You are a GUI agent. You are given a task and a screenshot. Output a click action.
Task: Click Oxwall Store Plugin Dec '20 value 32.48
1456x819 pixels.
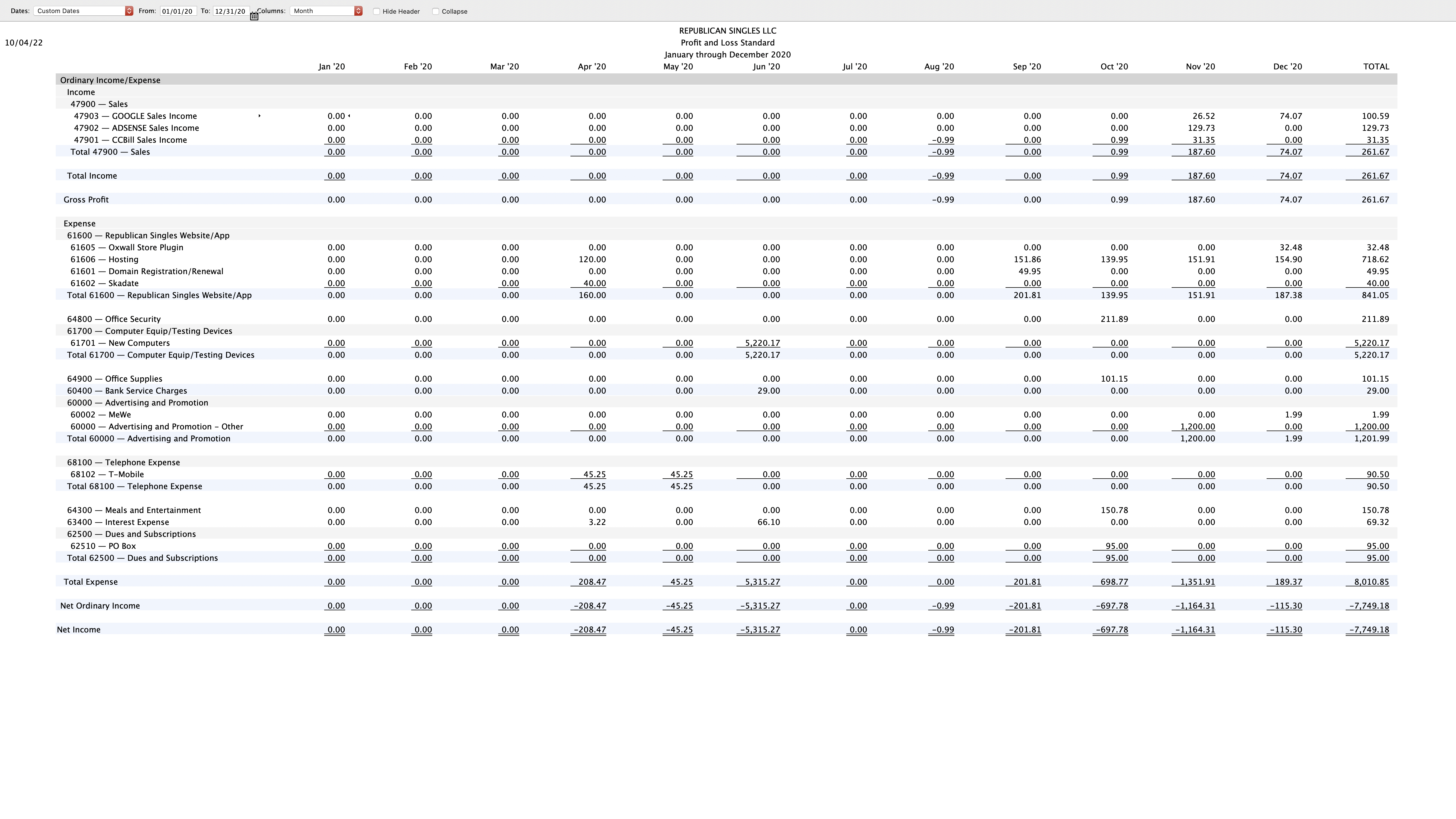tap(1291, 248)
